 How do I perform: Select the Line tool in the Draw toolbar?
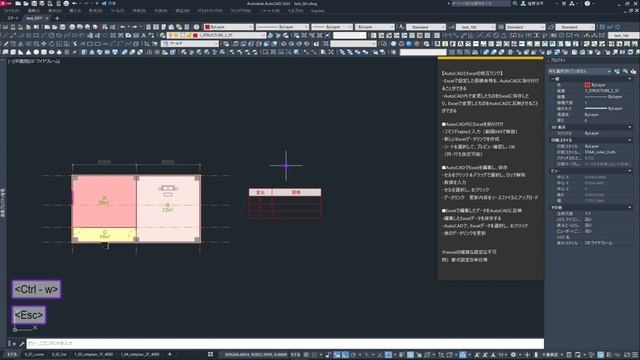pyautogui.click(x=5, y=36)
